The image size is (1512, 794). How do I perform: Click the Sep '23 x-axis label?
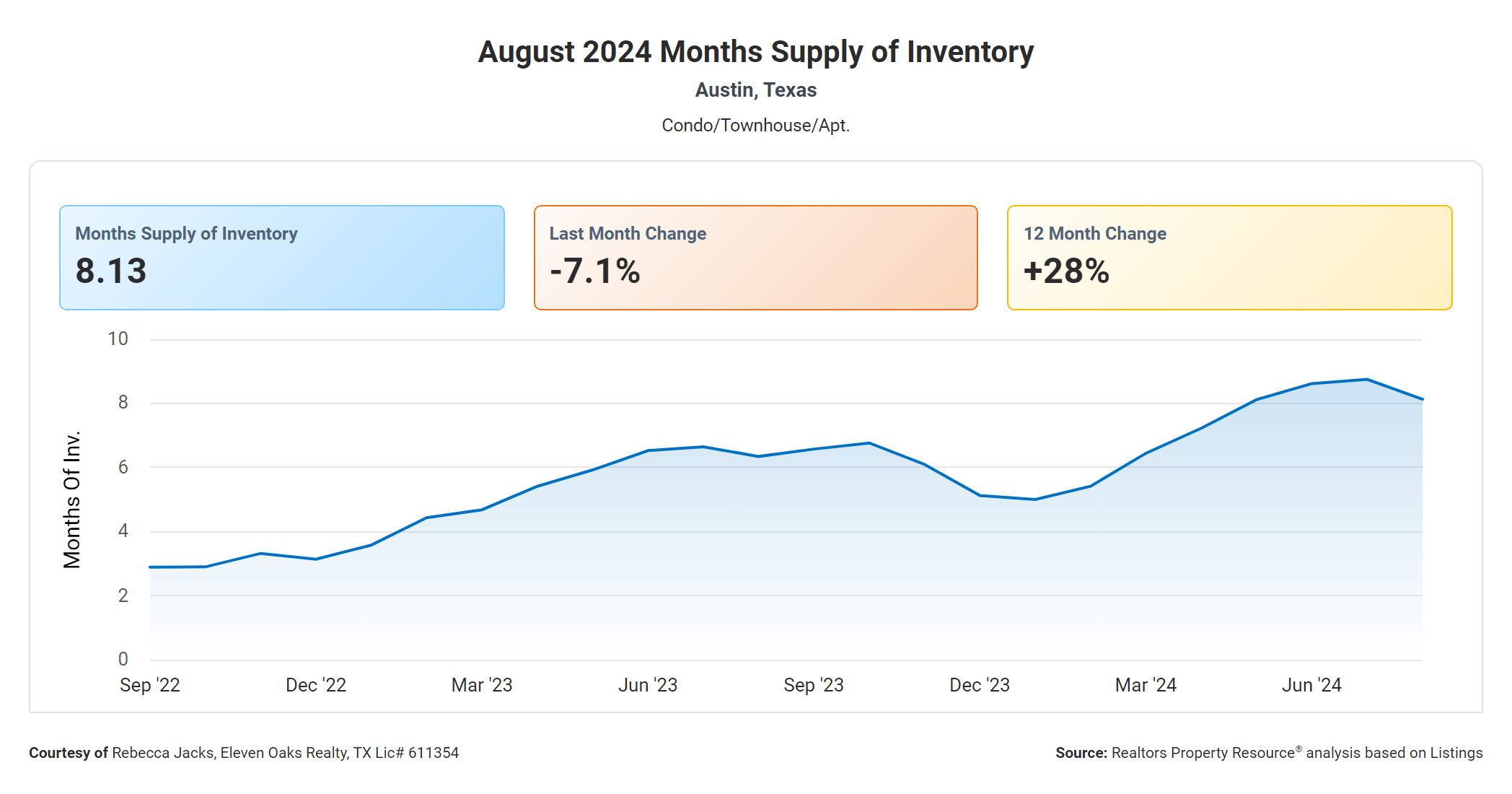(x=814, y=685)
